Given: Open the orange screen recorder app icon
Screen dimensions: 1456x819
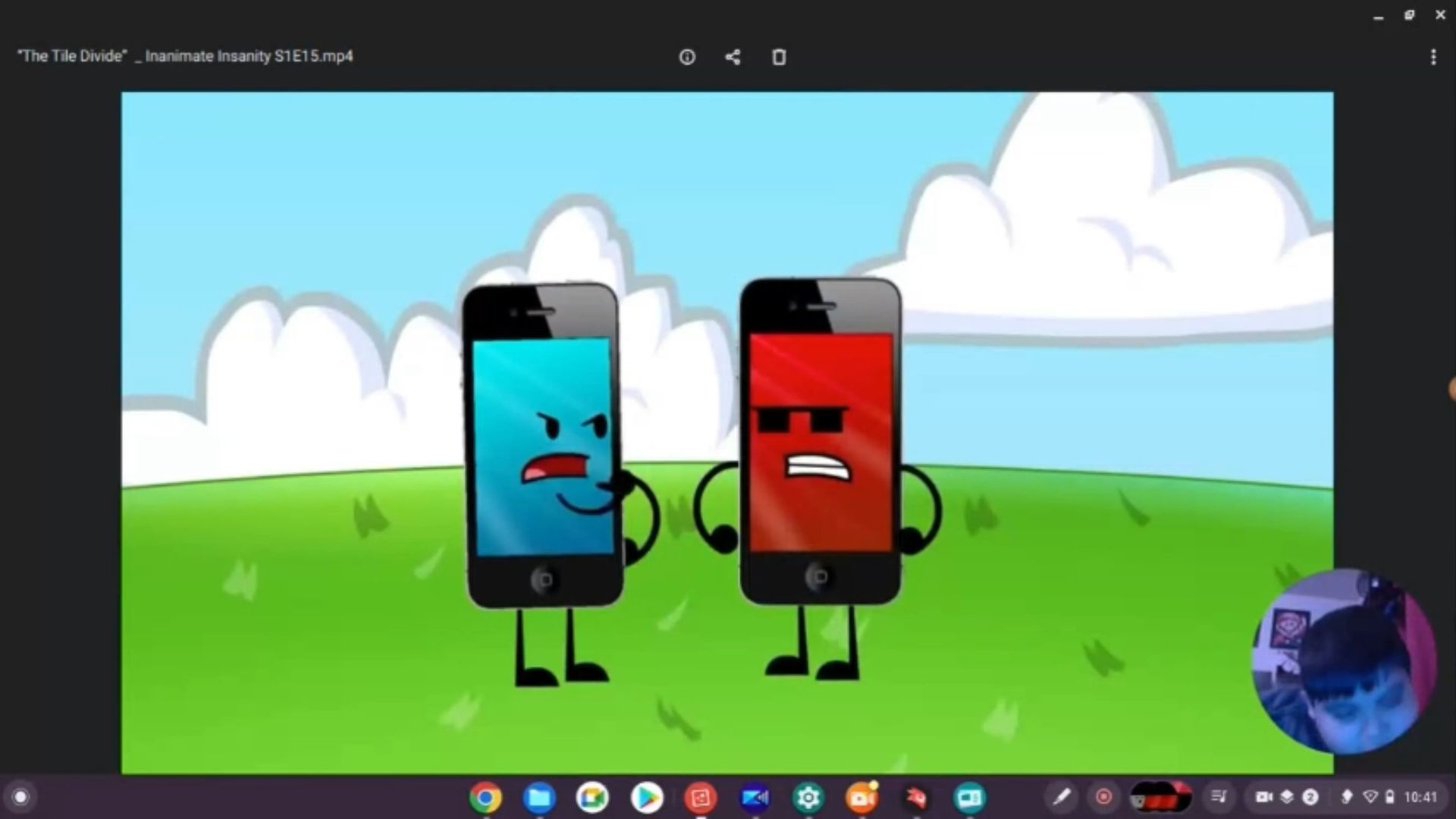Looking at the screenshot, I should pyautogui.click(x=862, y=798).
